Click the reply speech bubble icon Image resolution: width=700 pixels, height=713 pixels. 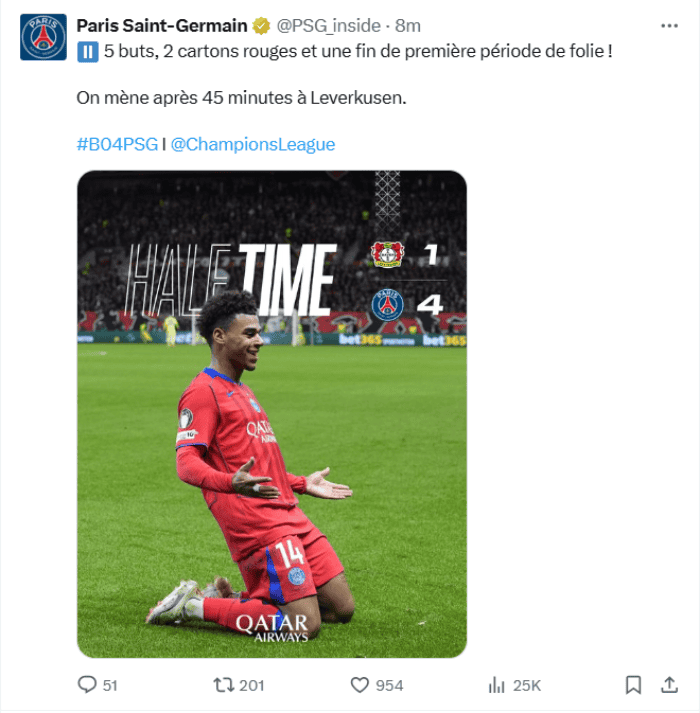(87, 684)
